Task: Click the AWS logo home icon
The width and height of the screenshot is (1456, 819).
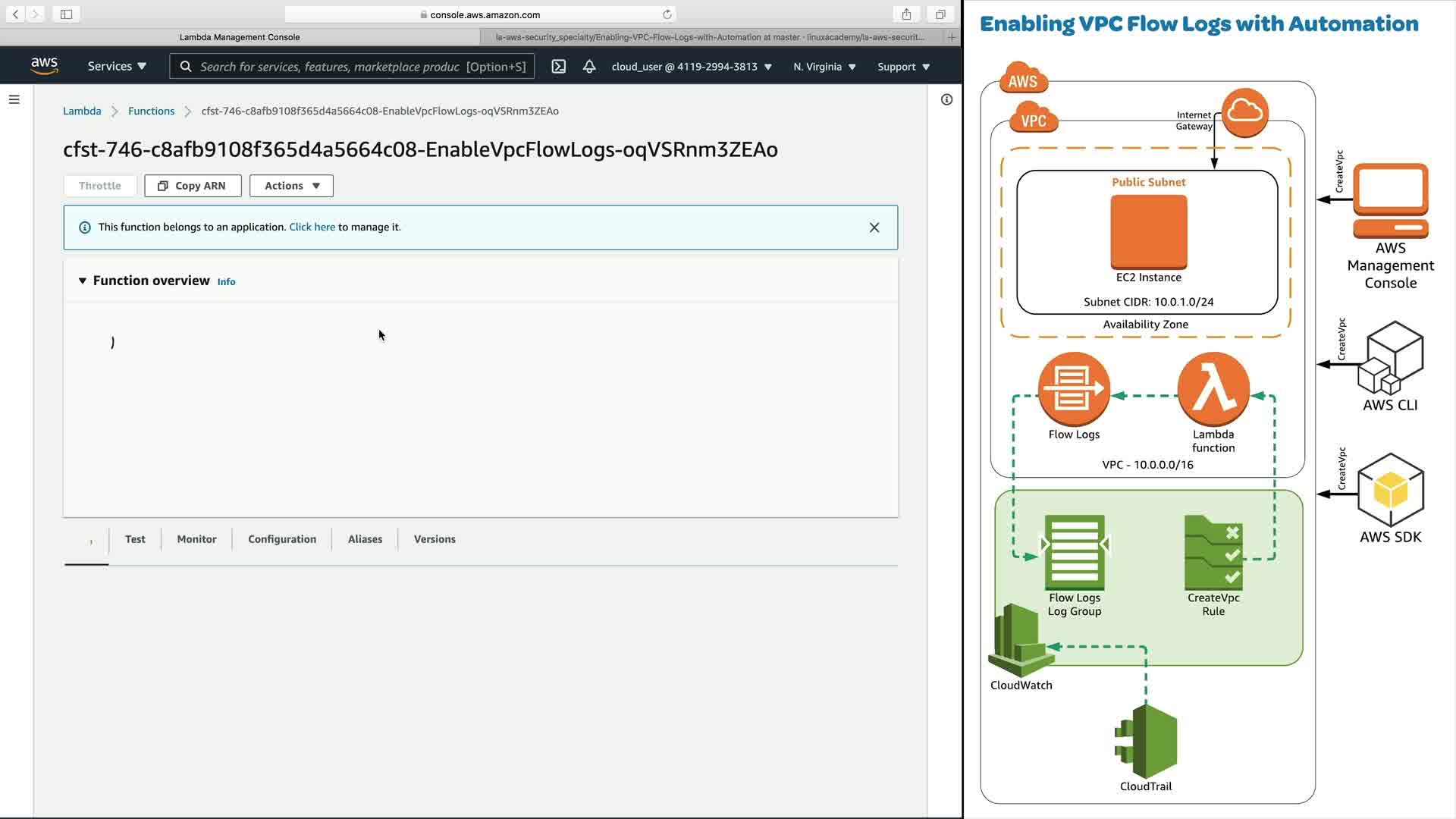Action: tap(45, 66)
